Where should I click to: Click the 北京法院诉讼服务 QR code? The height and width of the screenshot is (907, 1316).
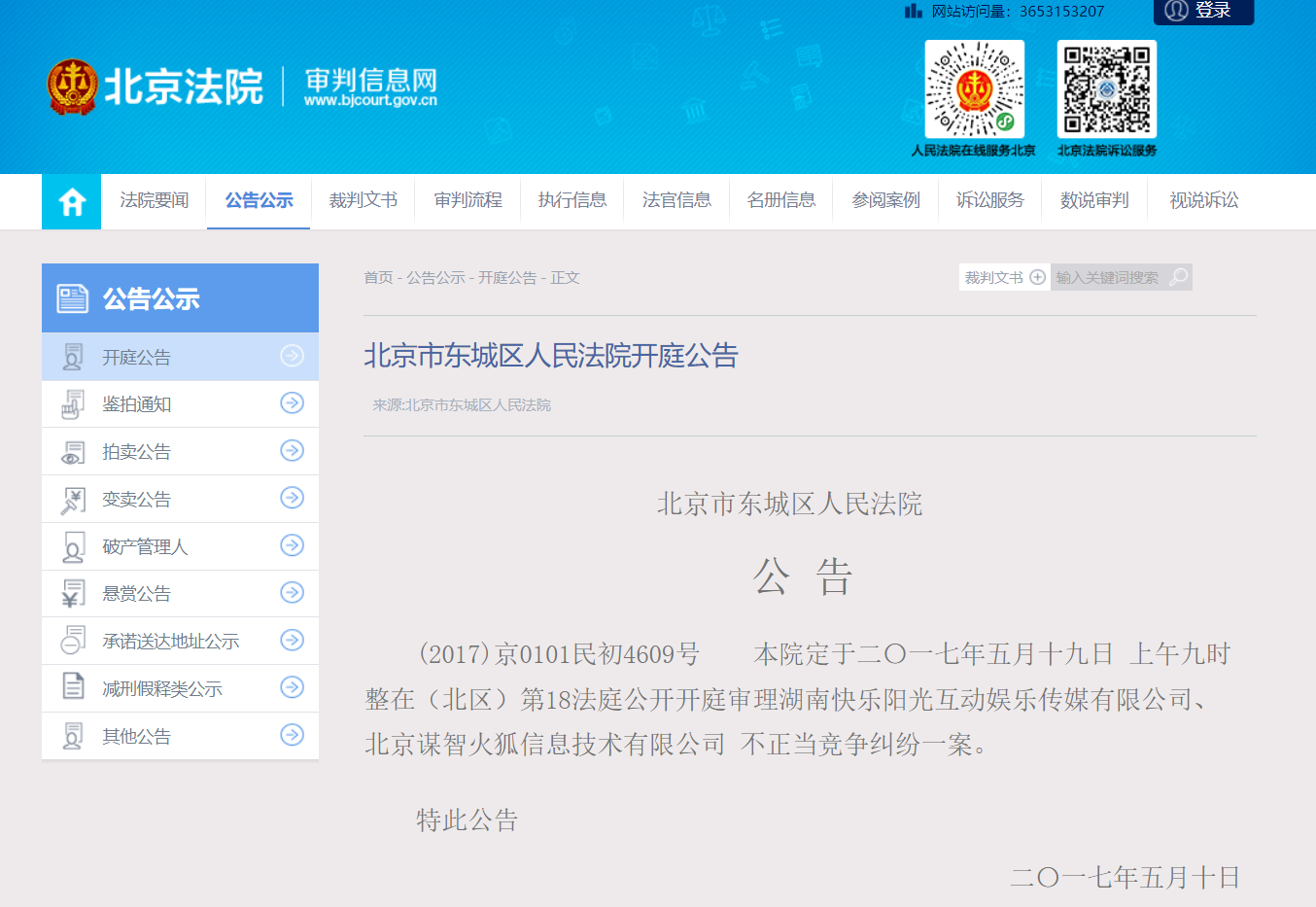pyautogui.click(x=1107, y=88)
